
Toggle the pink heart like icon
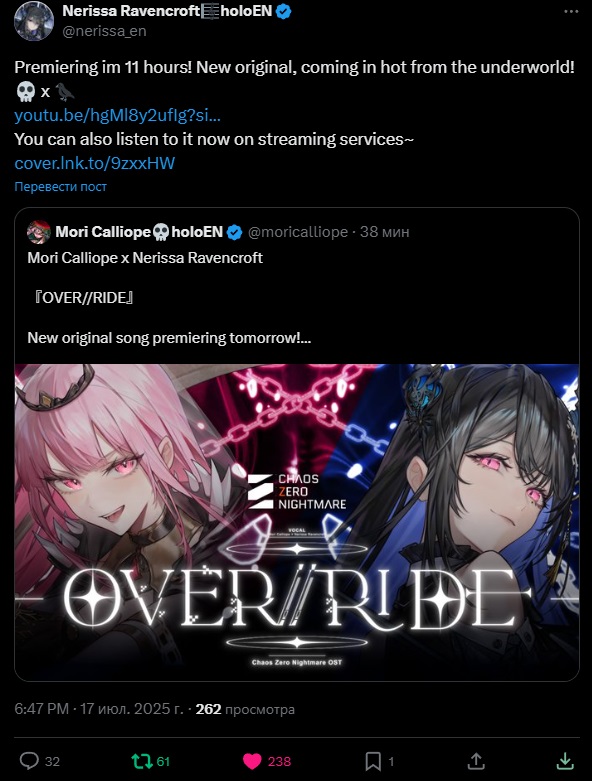252,761
